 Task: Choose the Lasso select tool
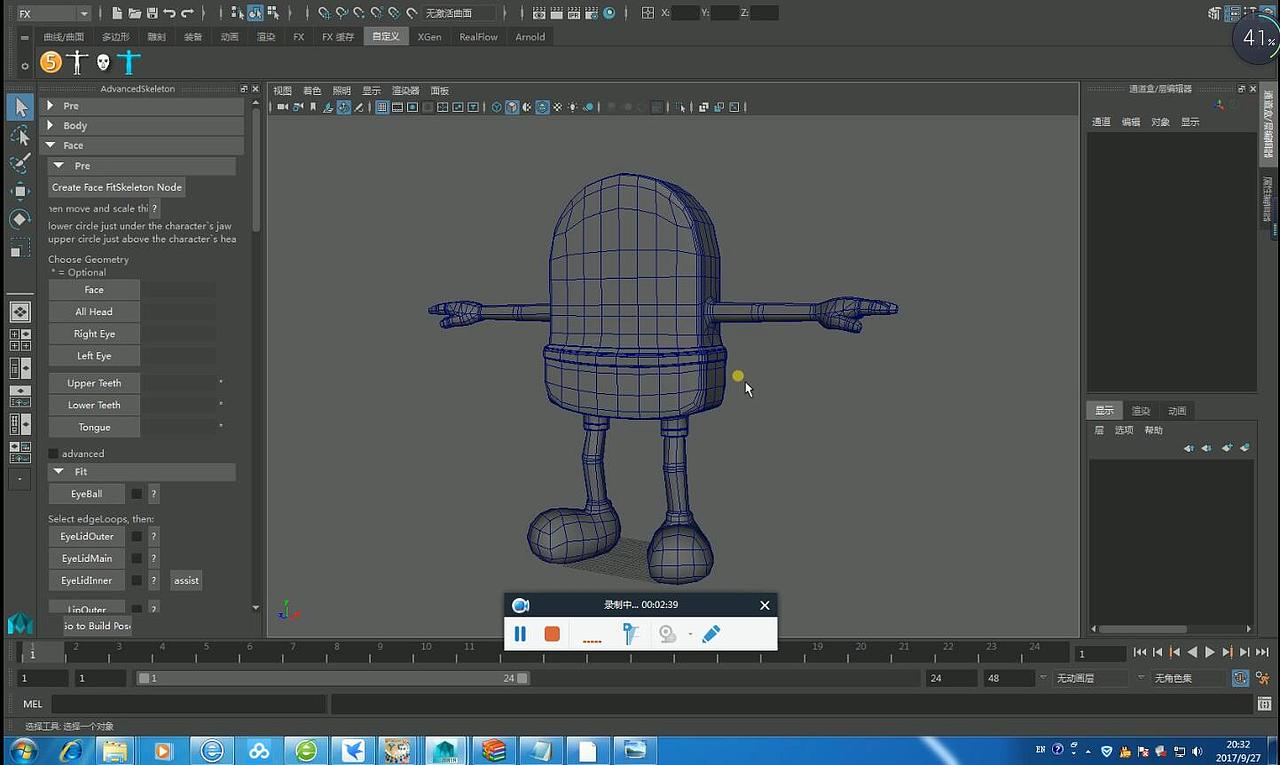[x=20, y=135]
